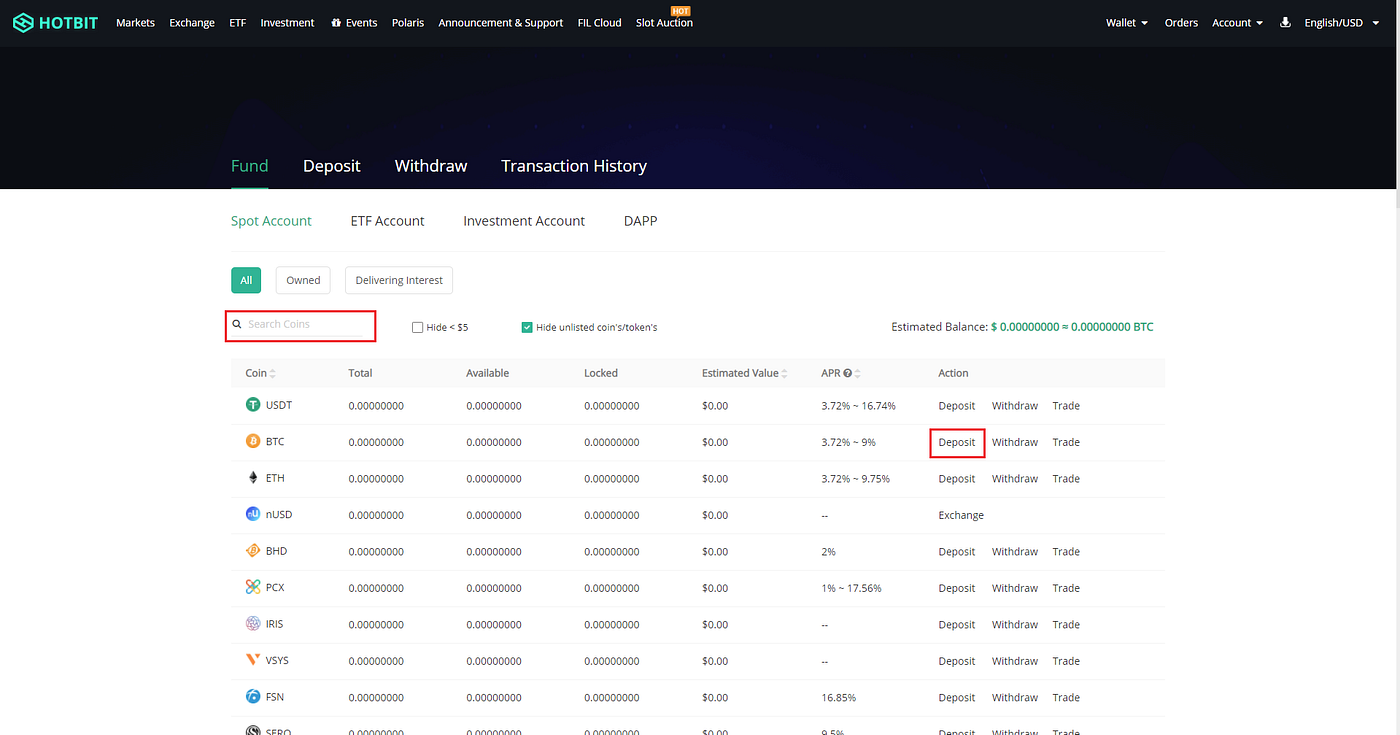Open the Markets menu
Image resolution: width=1400 pixels, height=735 pixels.
[135, 22]
